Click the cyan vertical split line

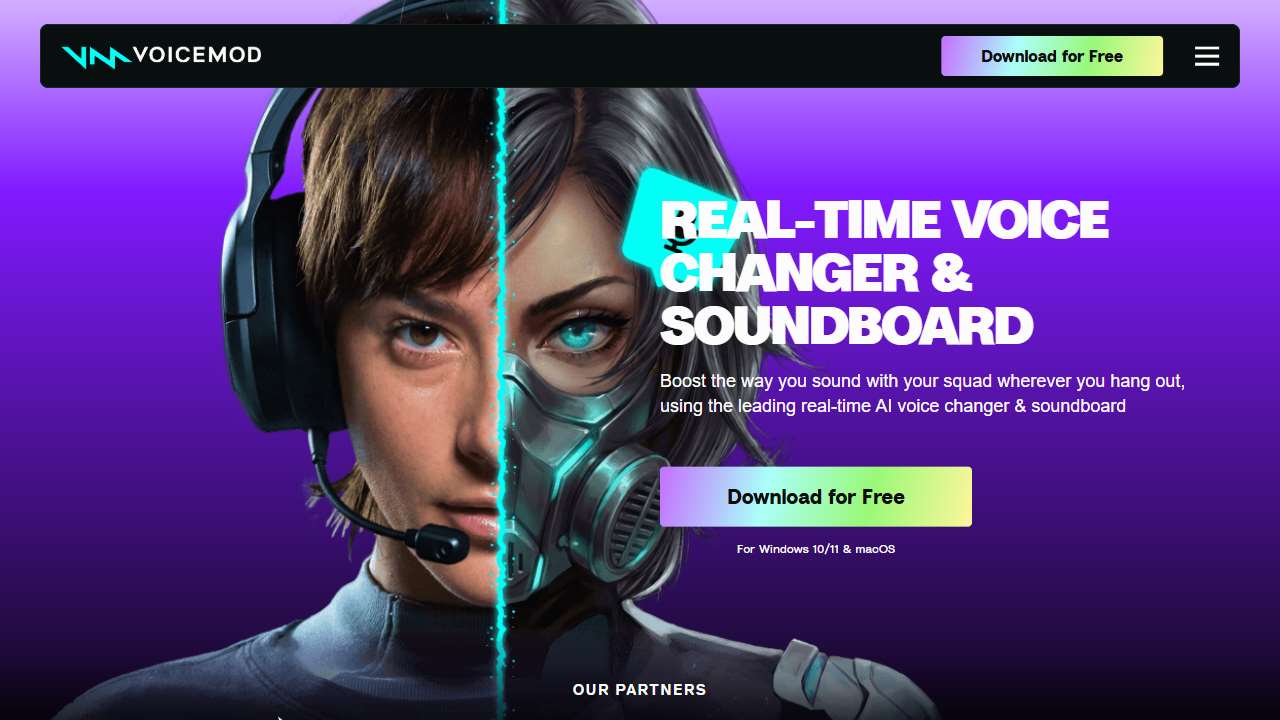click(502, 360)
